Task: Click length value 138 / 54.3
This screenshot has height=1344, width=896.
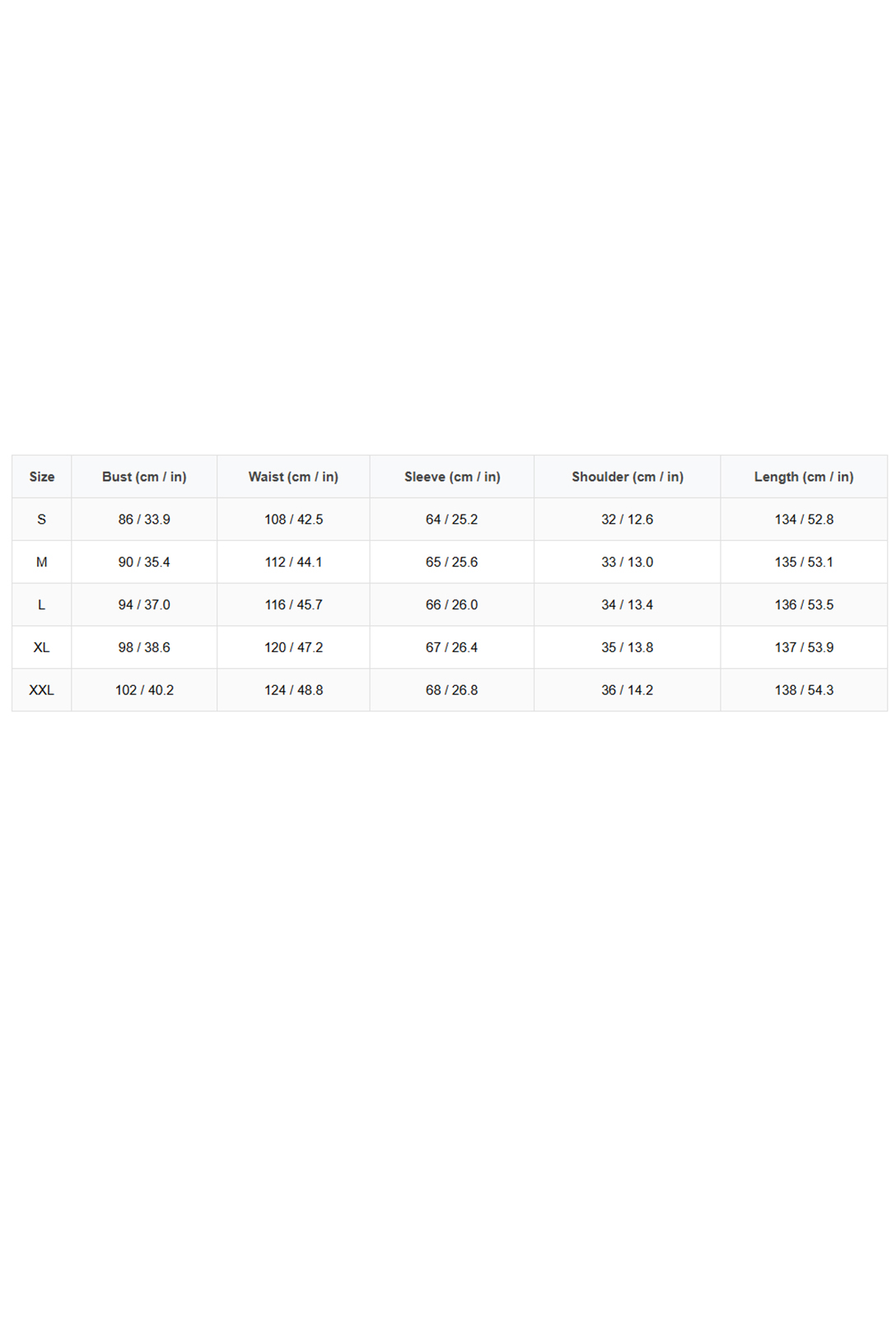Action: [804, 691]
